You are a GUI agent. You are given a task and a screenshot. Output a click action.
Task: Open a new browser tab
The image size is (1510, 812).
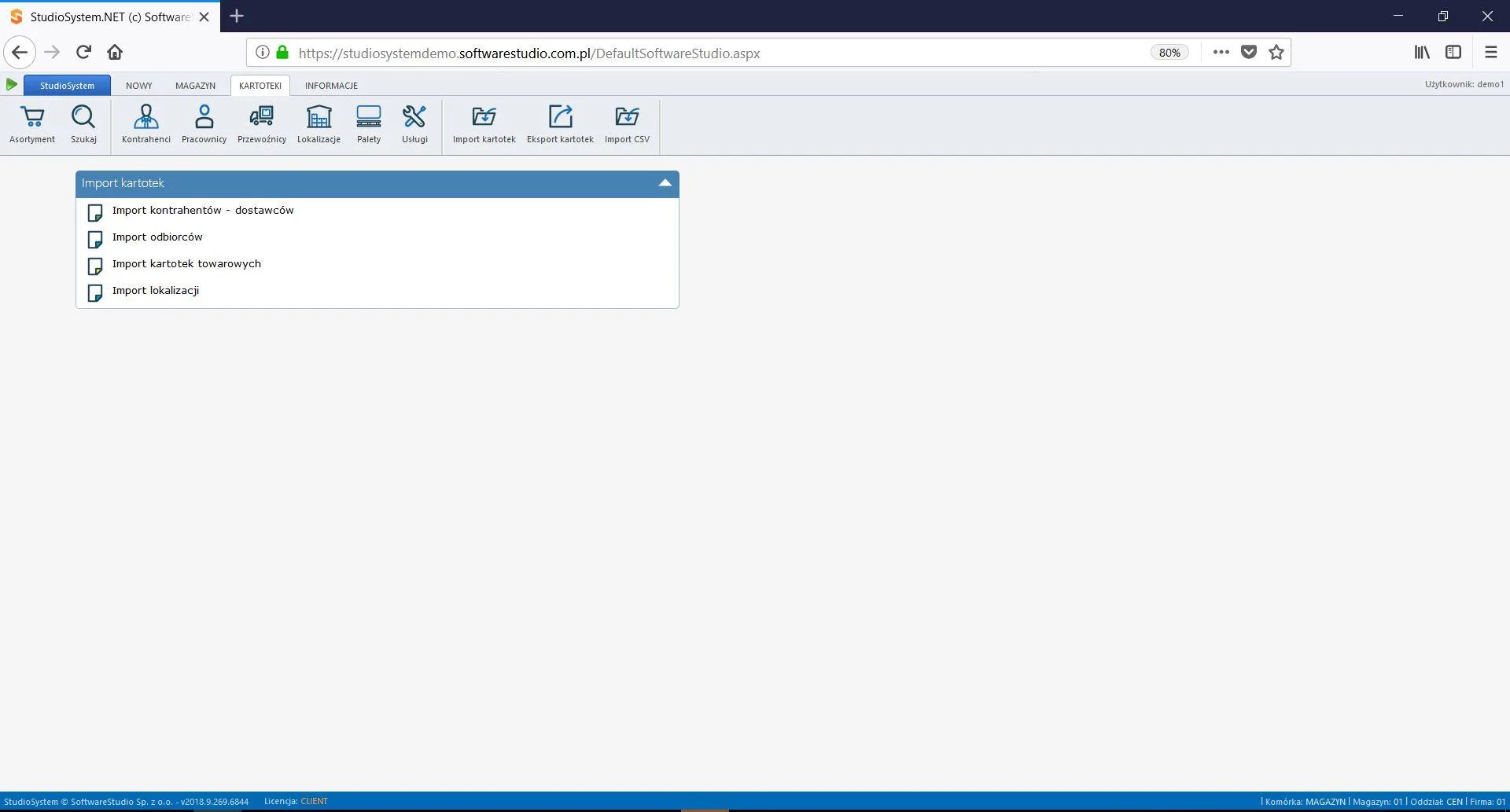point(237,16)
